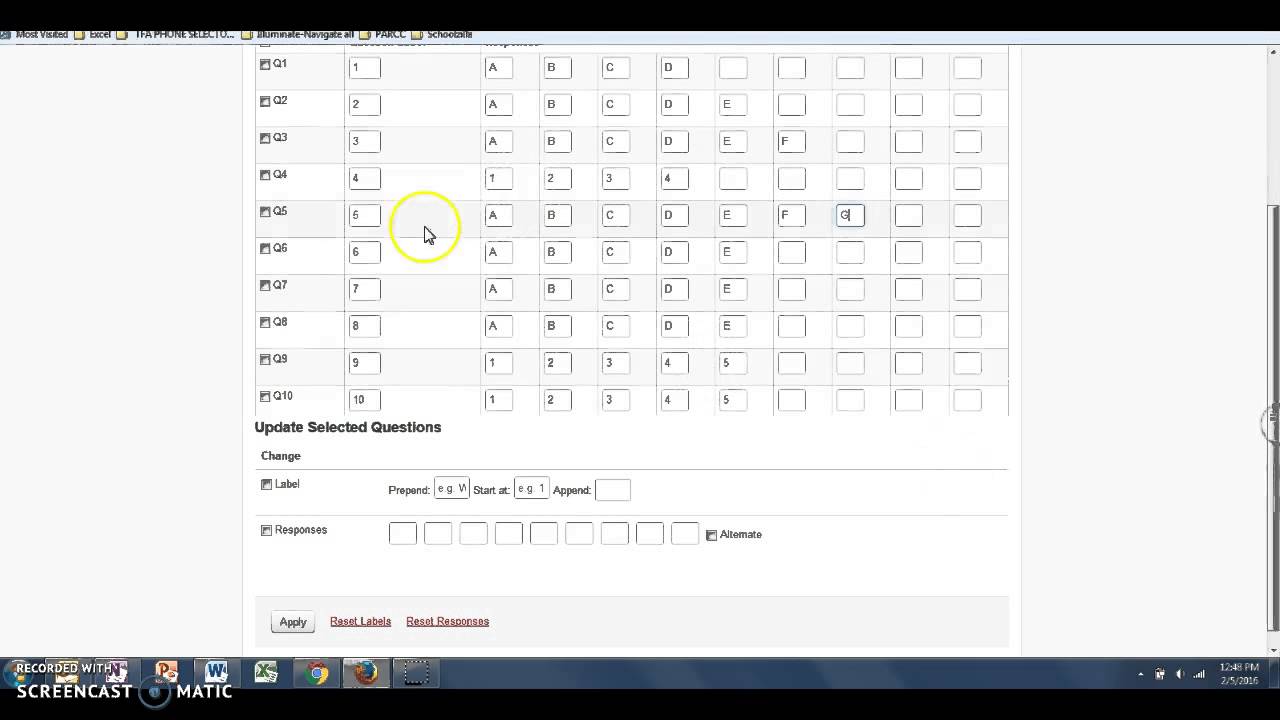
Task: Enable the Label change checkbox
Action: click(x=266, y=484)
